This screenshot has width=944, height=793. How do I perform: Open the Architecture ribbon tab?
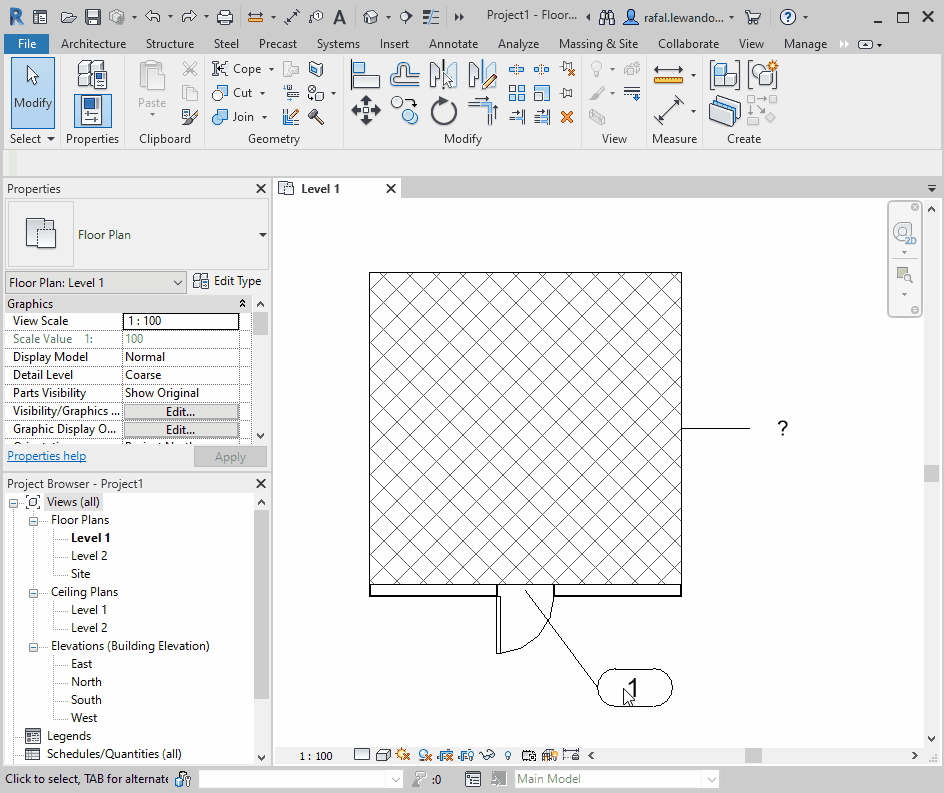93,44
